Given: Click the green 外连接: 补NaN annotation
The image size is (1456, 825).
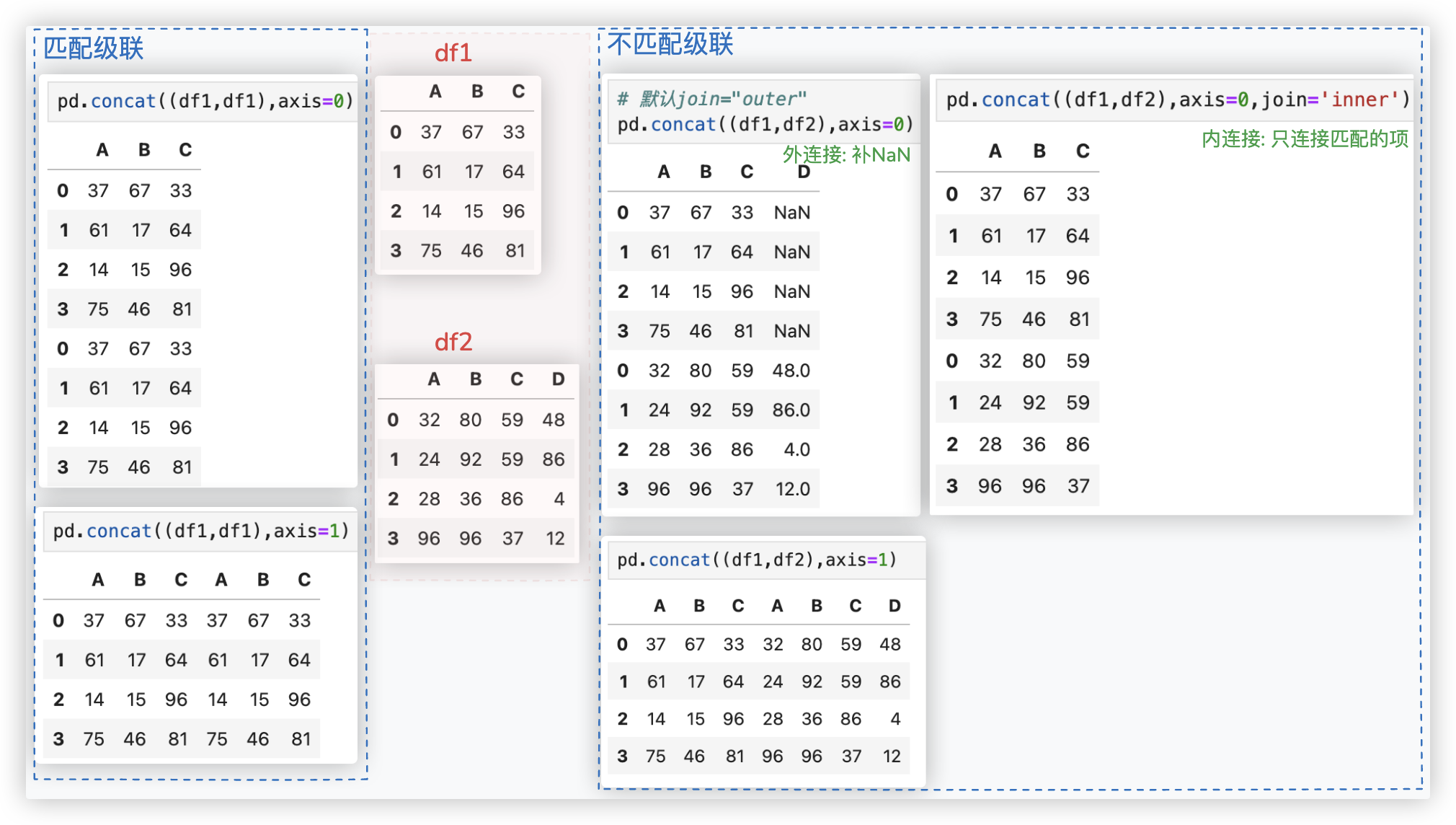Looking at the screenshot, I should (x=846, y=154).
